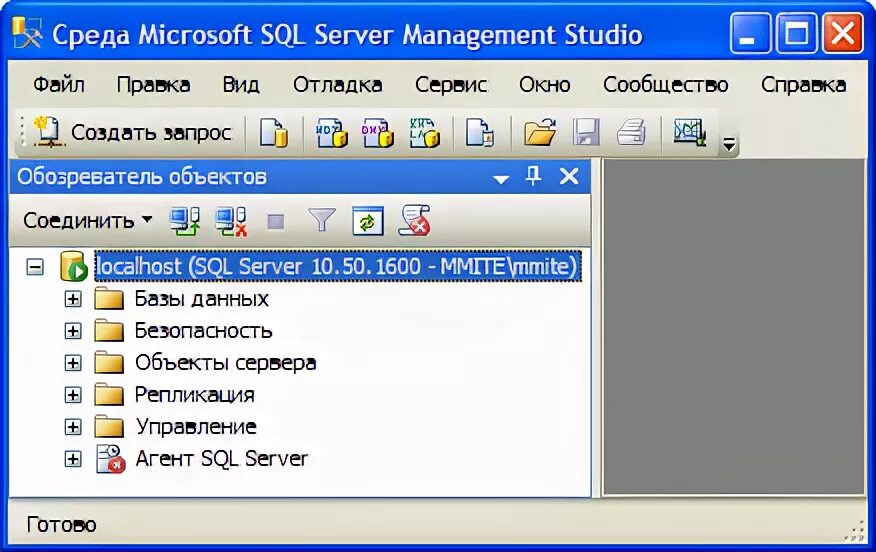Click the Connect Object Explorer icon
Viewport: 876px width, 552px height.
click(x=184, y=221)
